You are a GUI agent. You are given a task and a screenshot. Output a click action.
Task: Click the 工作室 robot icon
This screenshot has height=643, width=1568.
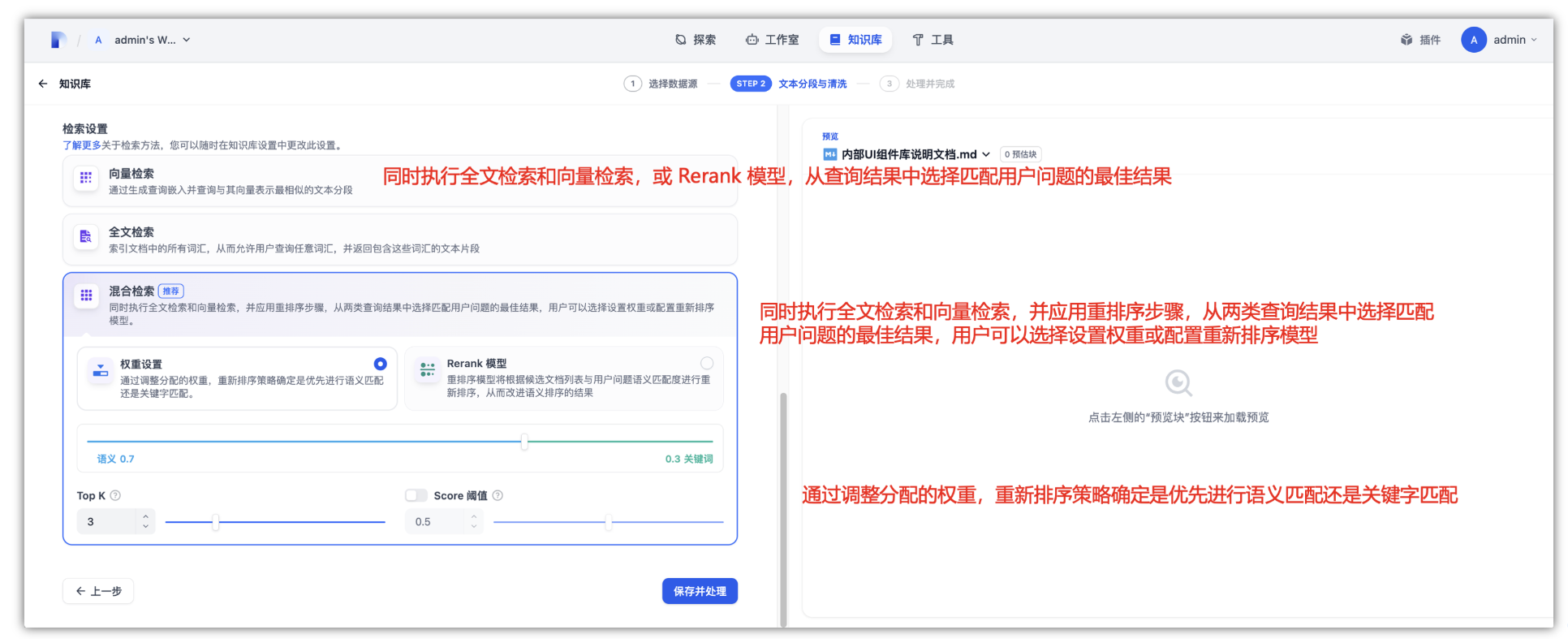pyautogui.click(x=752, y=40)
